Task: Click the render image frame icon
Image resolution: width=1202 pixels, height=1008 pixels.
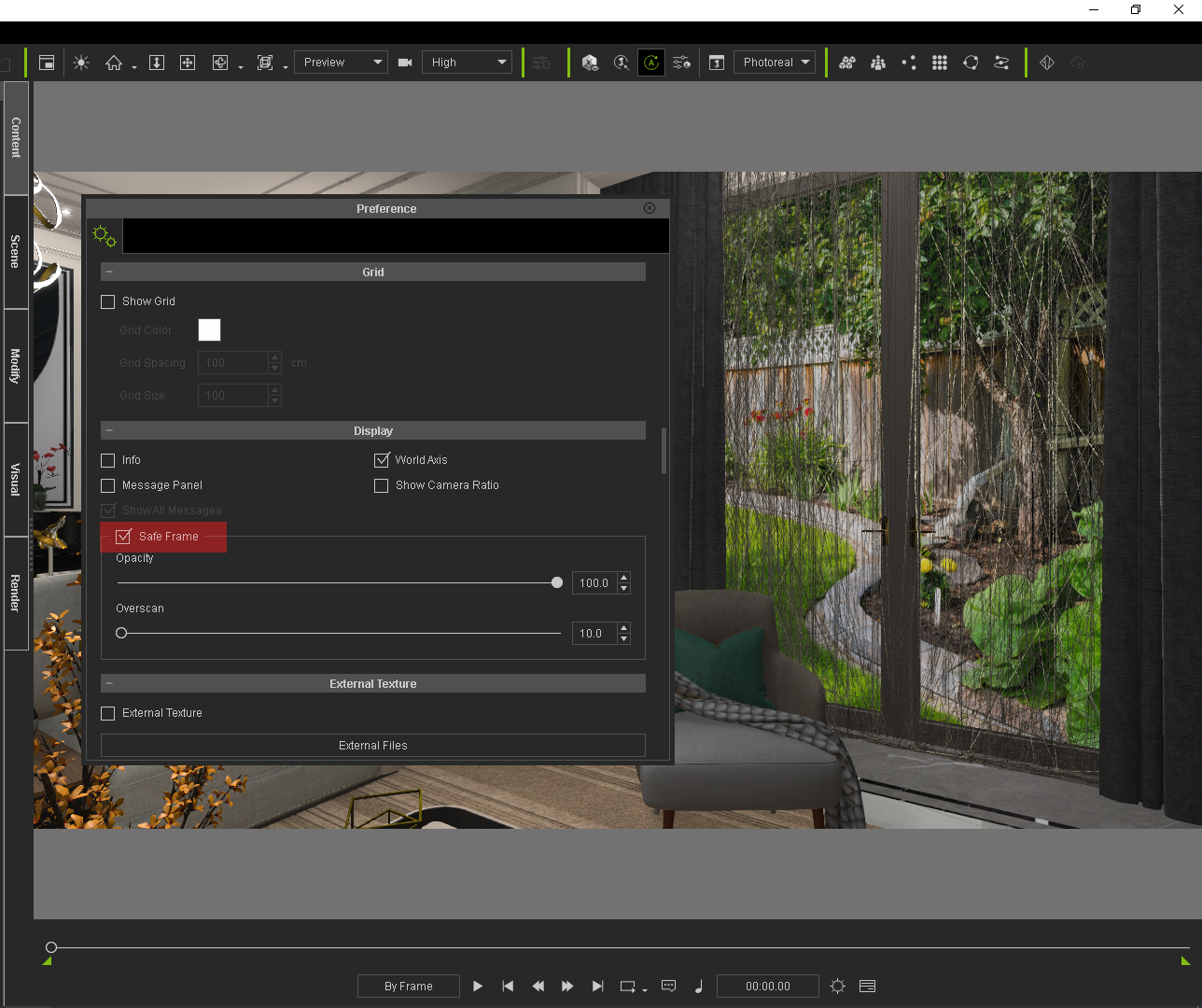Action: coord(717,63)
